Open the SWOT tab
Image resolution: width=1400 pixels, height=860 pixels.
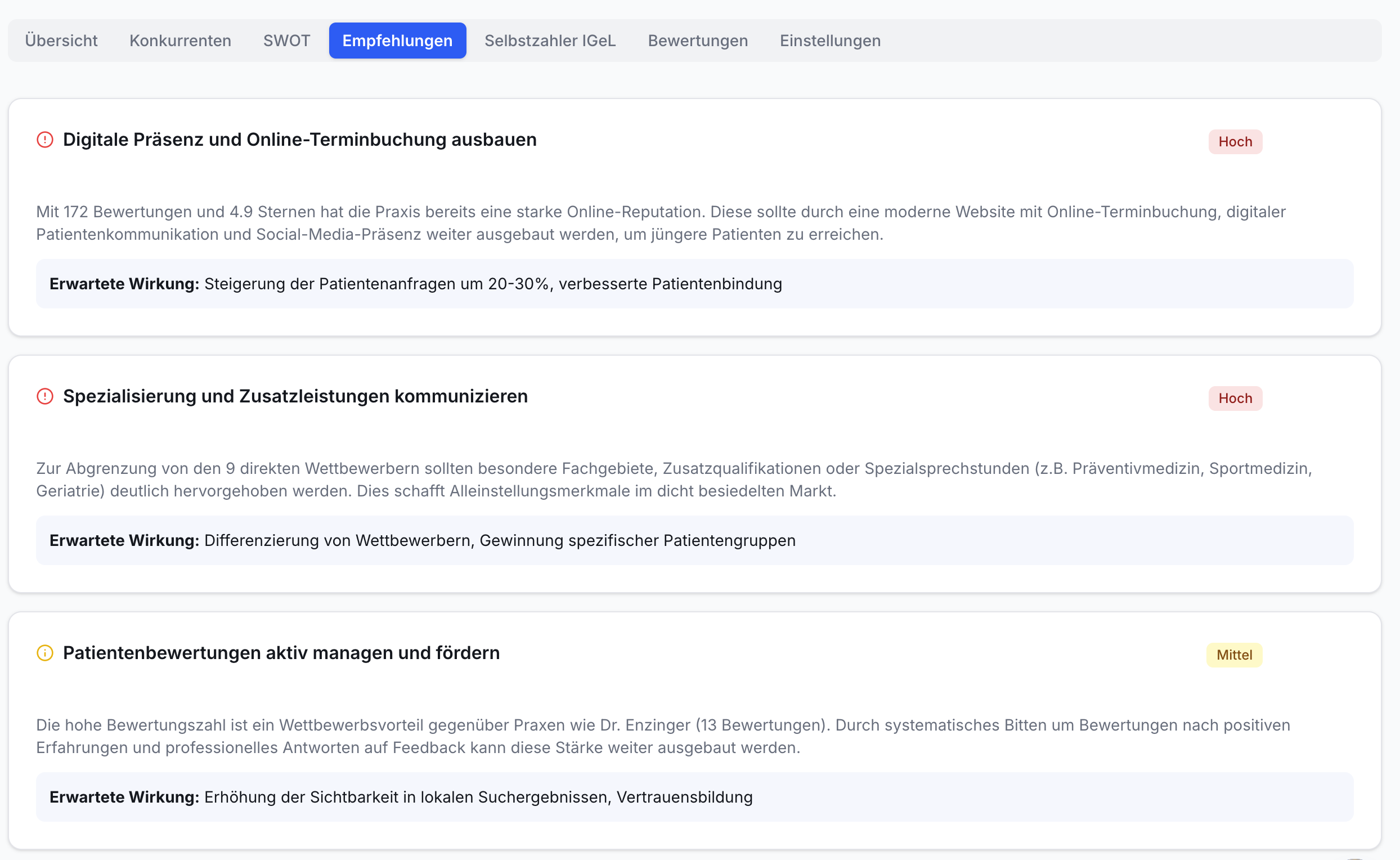click(286, 41)
